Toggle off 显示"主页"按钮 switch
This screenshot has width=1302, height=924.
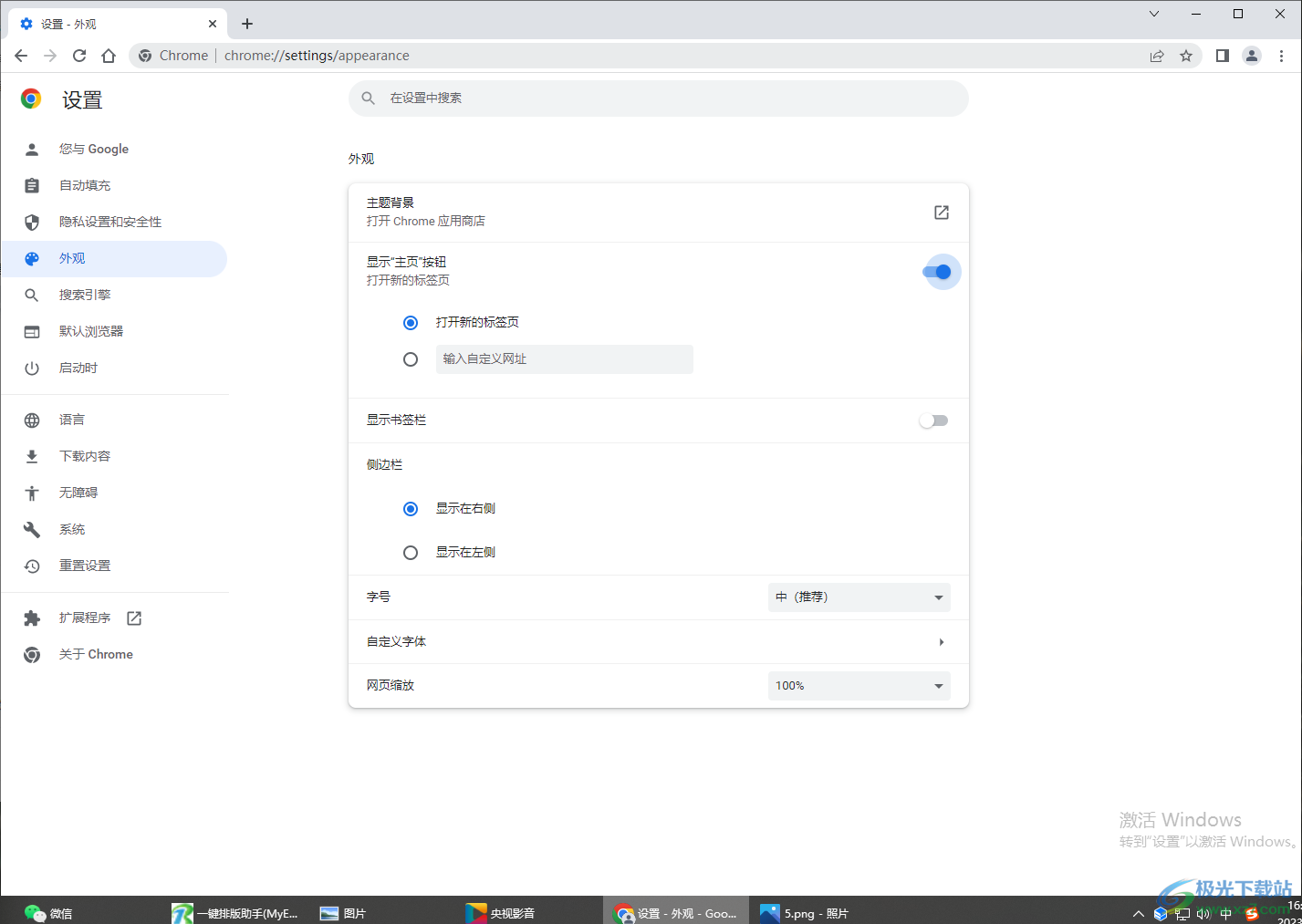tap(937, 272)
